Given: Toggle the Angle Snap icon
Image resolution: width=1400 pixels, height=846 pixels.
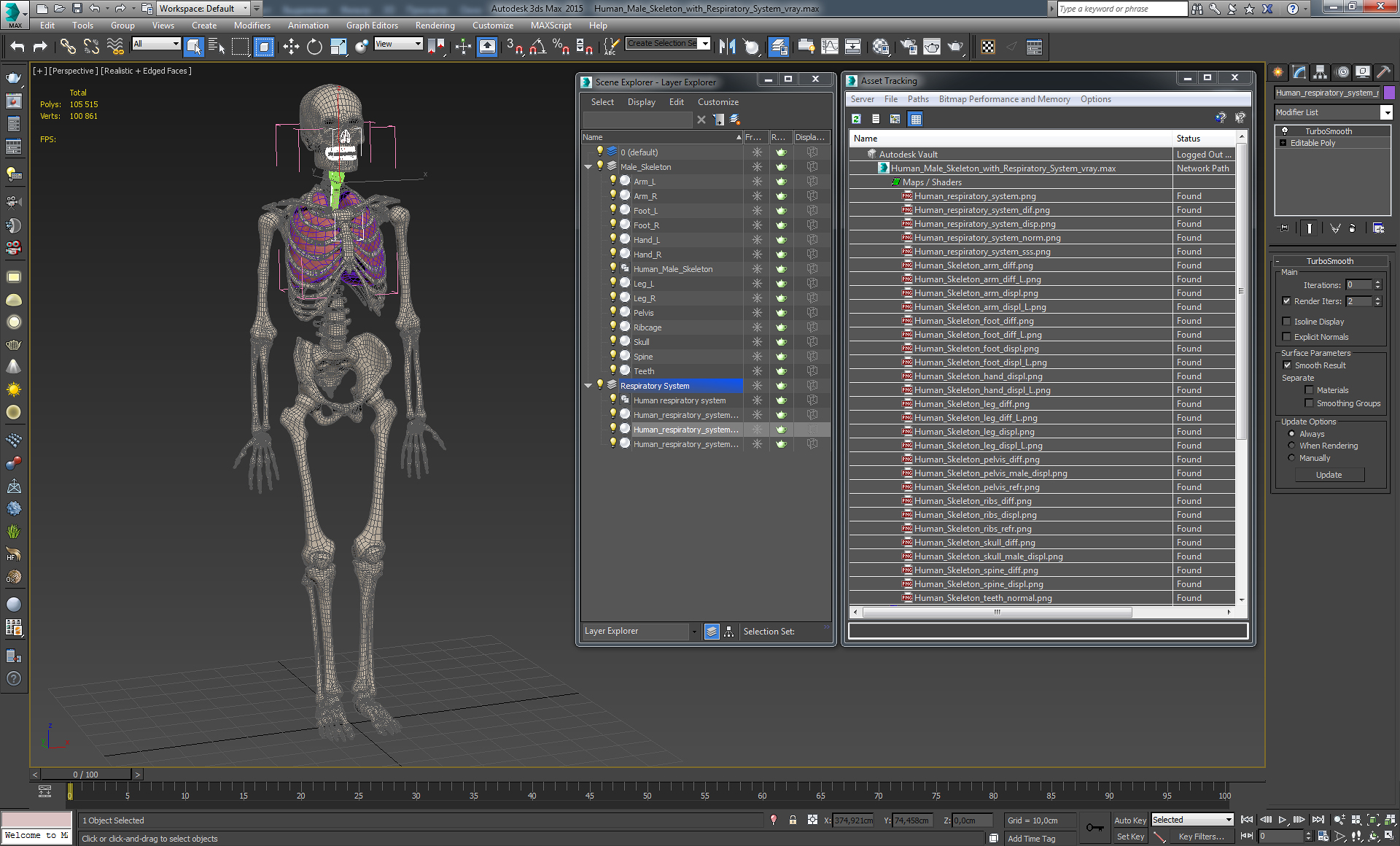Looking at the screenshot, I should (x=537, y=47).
